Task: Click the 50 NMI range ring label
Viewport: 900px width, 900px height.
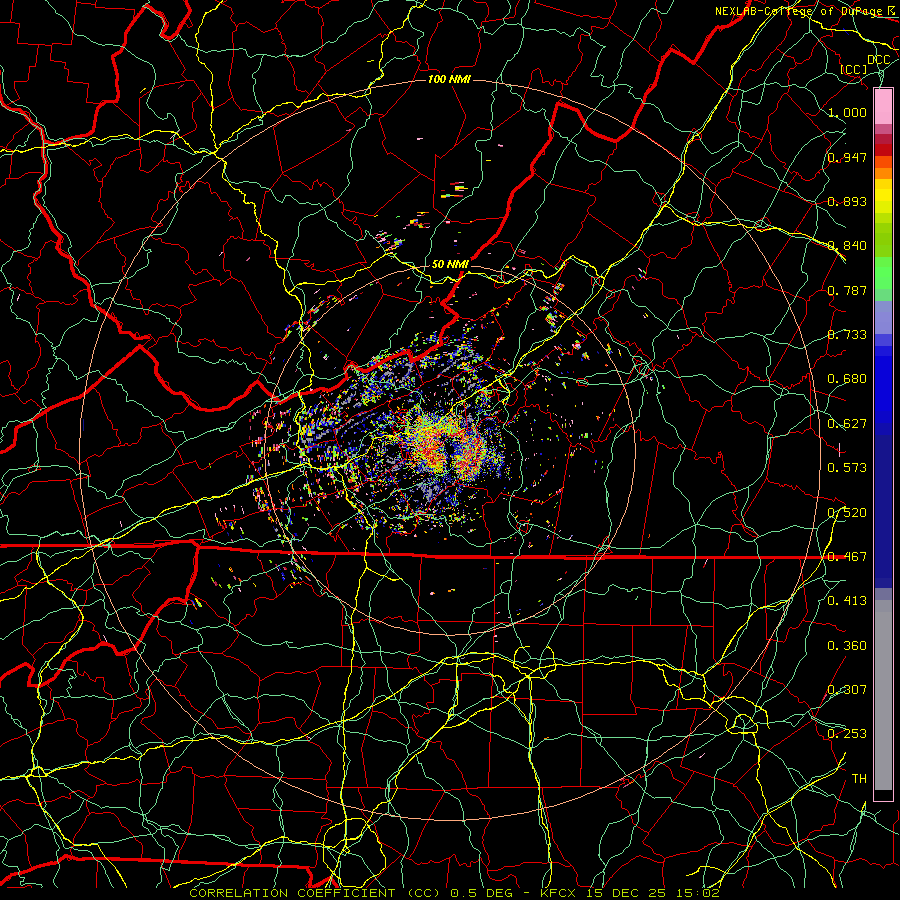Action: [449, 264]
